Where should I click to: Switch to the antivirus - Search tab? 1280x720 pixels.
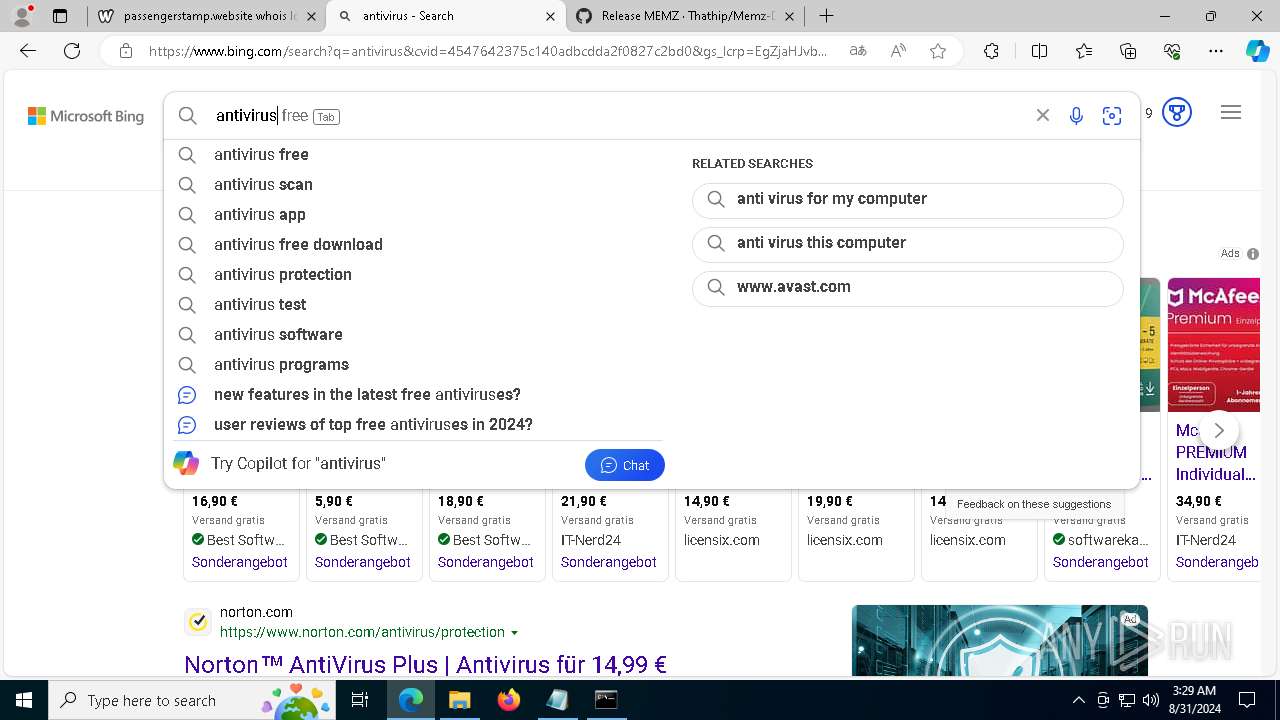pyautogui.click(x=446, y=16)
